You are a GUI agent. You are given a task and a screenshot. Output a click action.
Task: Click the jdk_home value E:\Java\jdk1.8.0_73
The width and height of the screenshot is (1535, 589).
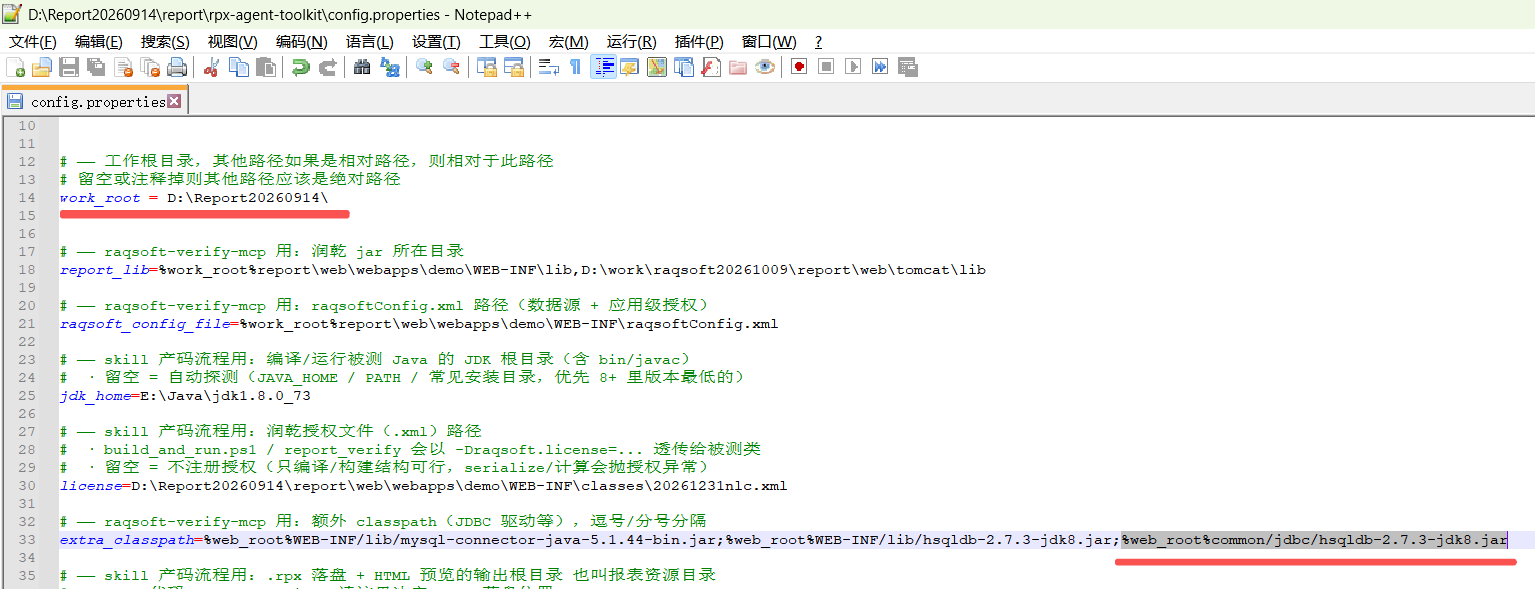(225, 396)
